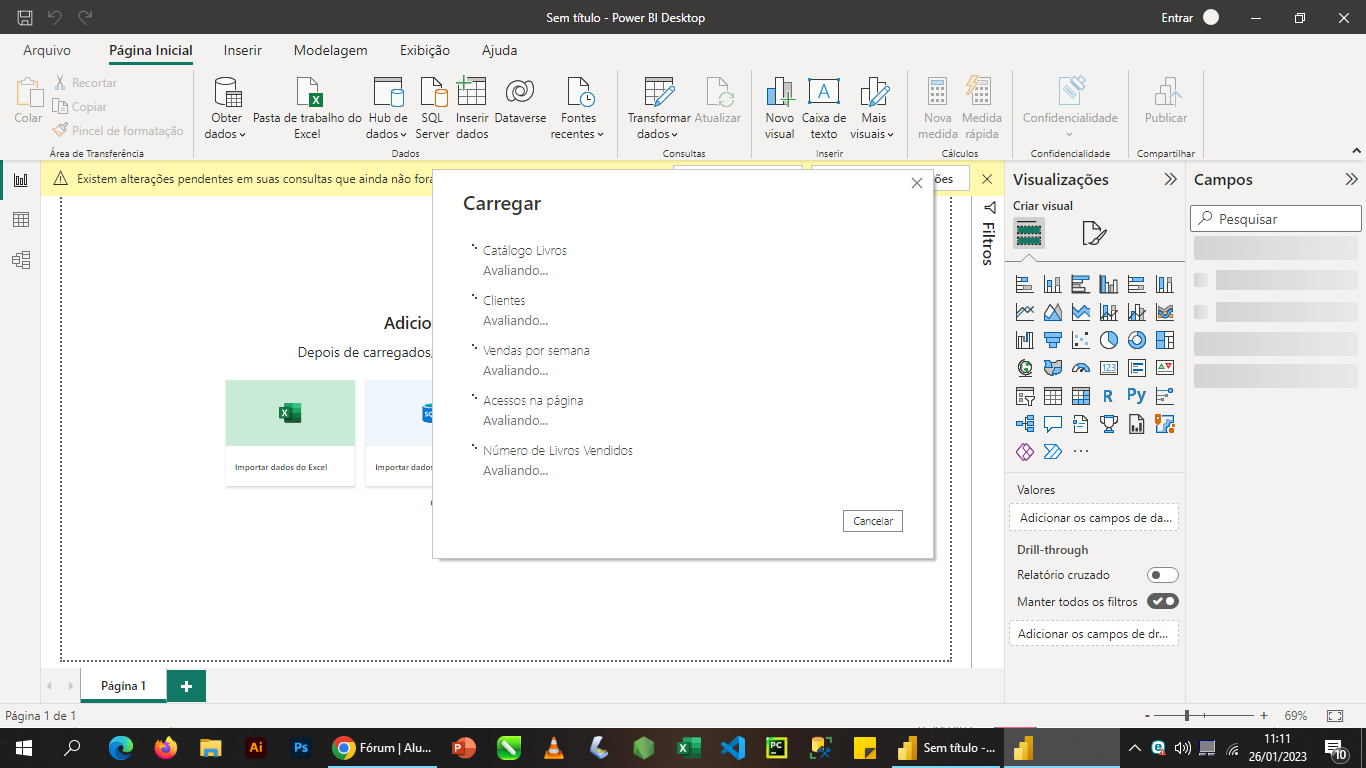Switch to the Modelagem ribbon tab

330,50
